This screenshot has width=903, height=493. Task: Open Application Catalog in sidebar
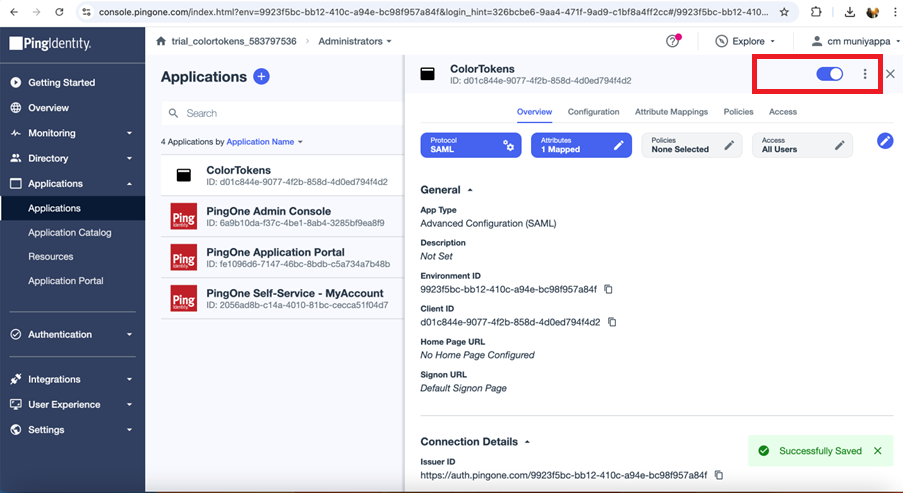tap(70, 232)
